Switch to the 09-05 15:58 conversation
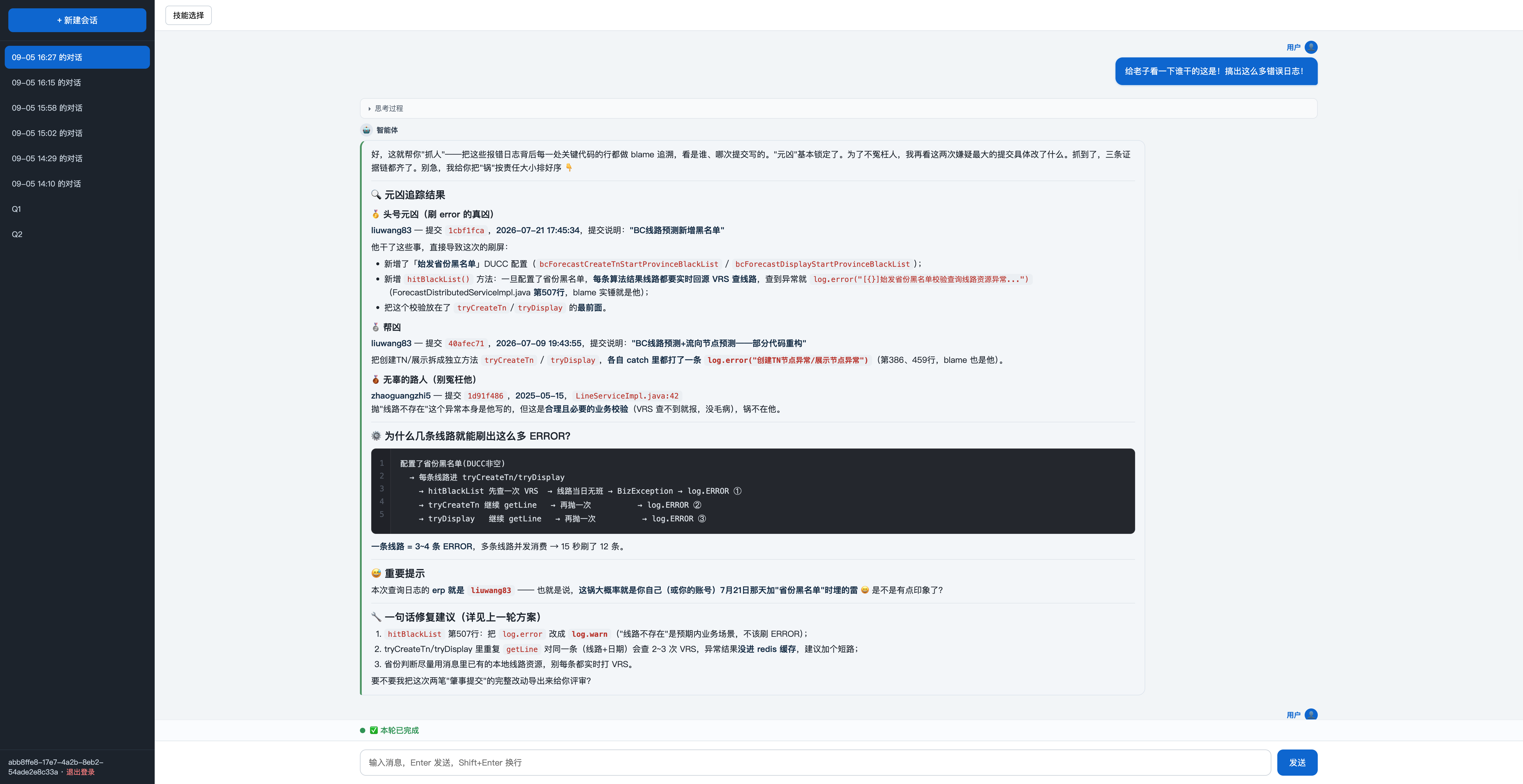This screenshot has width=1523, height=784. coord(77,108)
